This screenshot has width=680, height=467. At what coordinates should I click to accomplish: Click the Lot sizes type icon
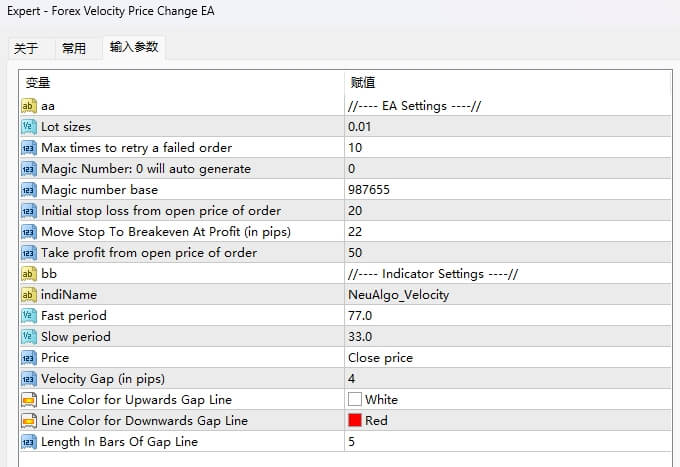click(28, 127)
